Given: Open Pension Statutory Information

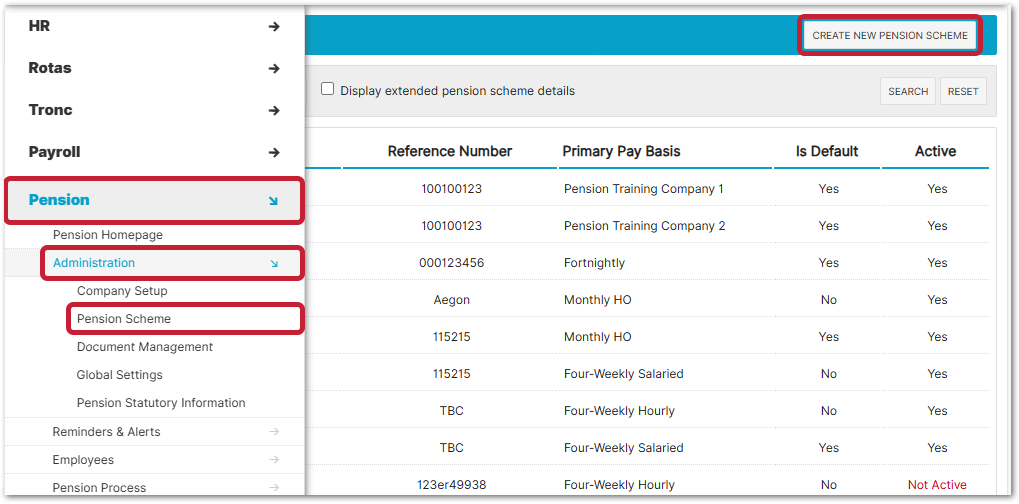Looking at the screenshot, I should click(161, 403).
